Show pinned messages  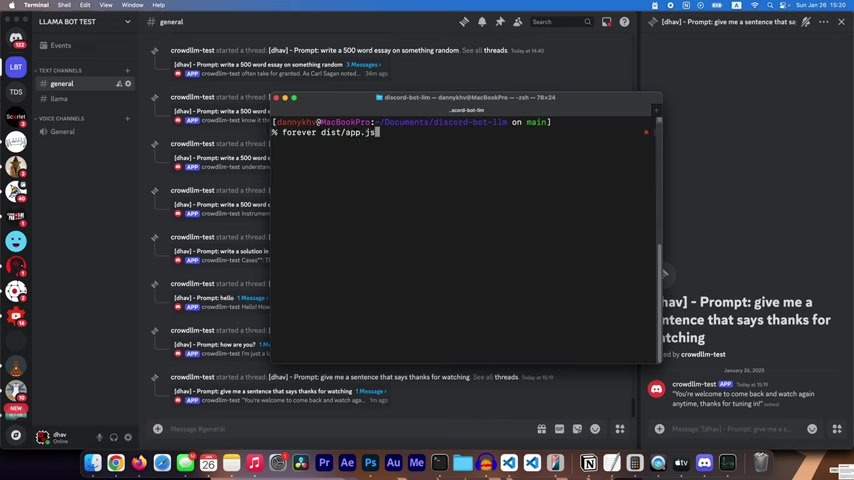tap(500, 22)
